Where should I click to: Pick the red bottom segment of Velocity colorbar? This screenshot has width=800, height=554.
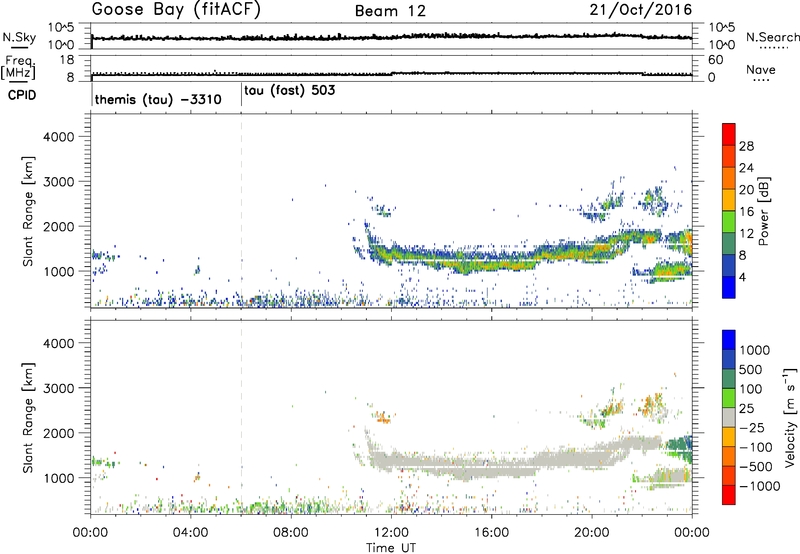click(729, 495)
